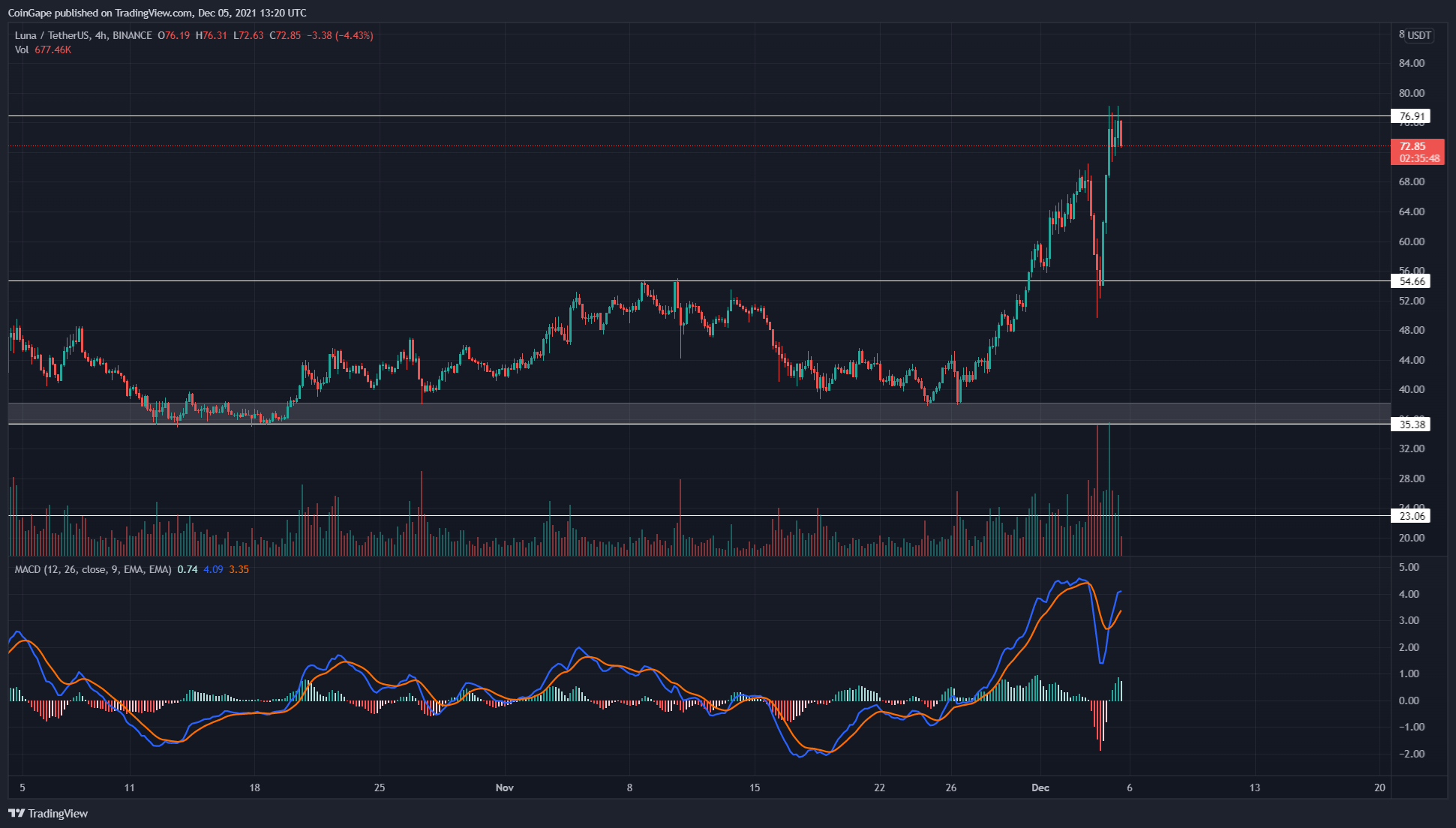Click the Dec date on time axis
Image resolution: width=1456 pixels, height=828 pixels.
(1040, 787)
